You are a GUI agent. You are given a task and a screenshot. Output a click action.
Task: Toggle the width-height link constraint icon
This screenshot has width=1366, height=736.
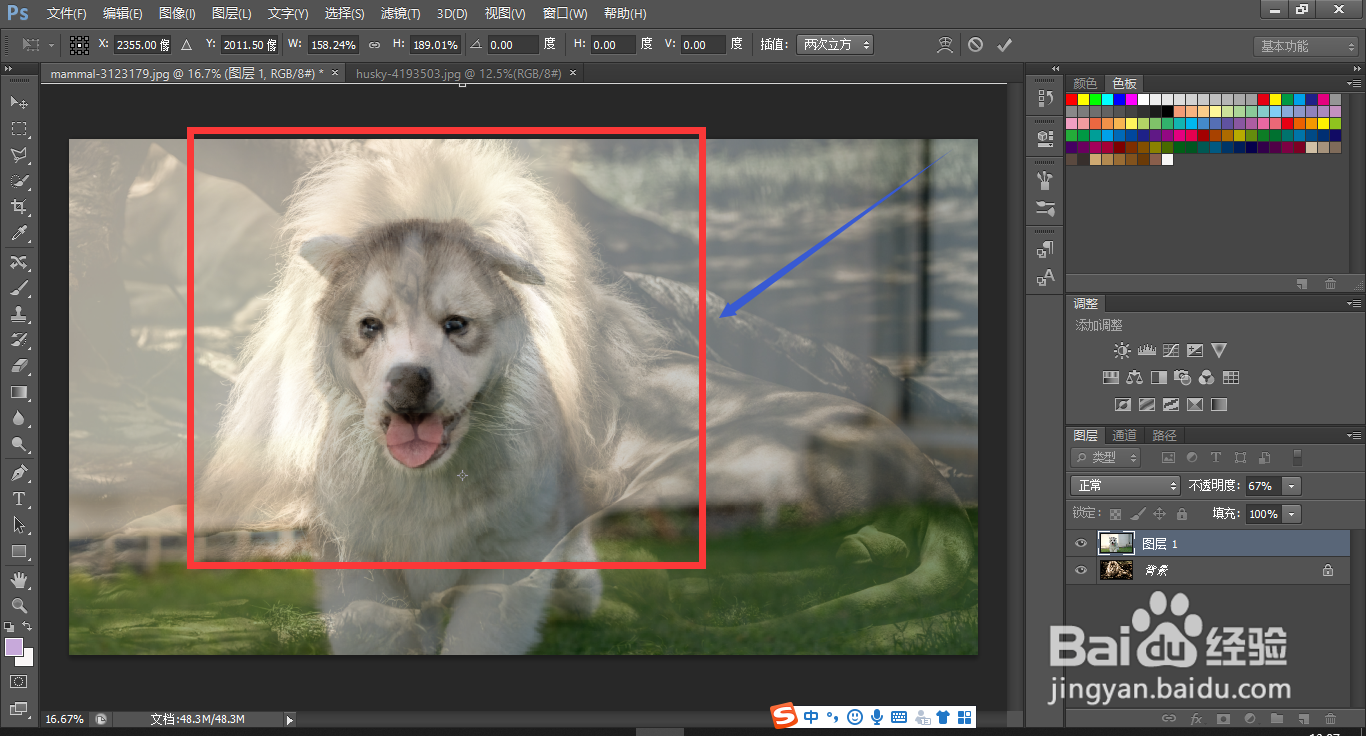(374, 45)
